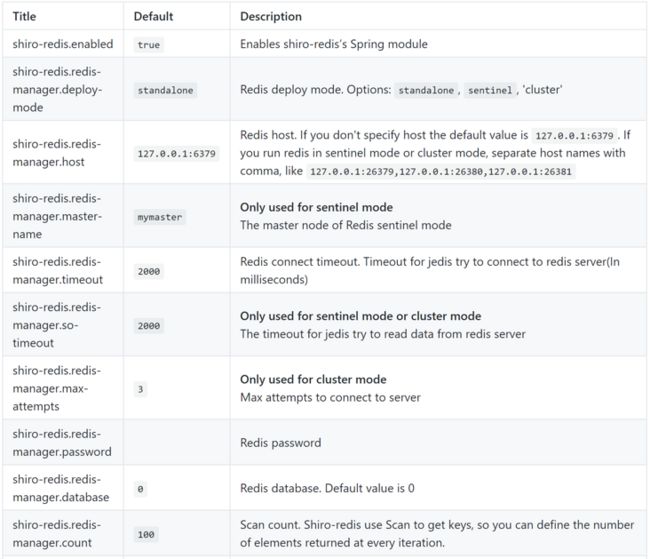This screenshot has width=650, height=559.
Task: Click the comma-separated sentinel hosts example code
Action: point(441,171)
